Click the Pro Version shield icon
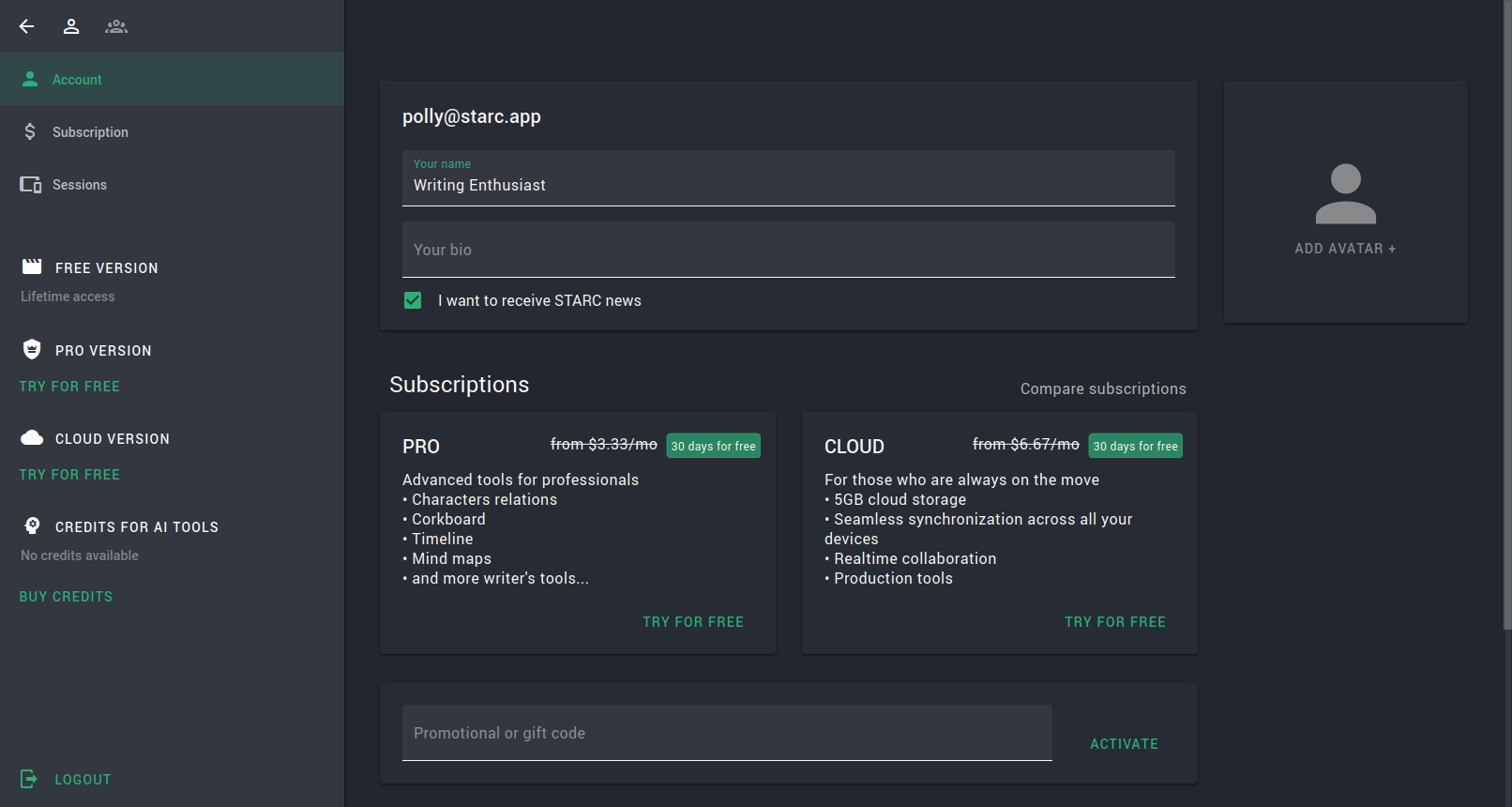The image size is (1512, 807). tap(32, 349)
